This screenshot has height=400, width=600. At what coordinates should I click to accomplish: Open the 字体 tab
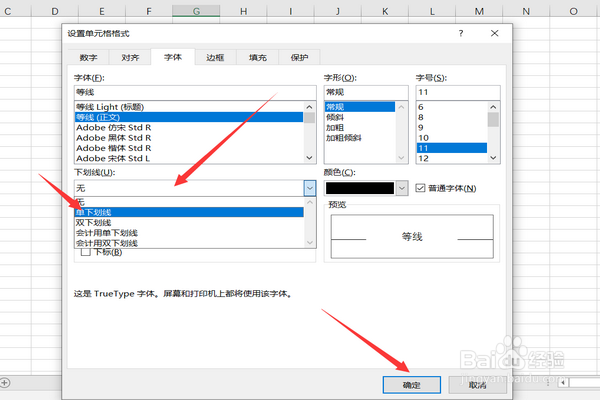pyautogui.click(x=173, y=57)
